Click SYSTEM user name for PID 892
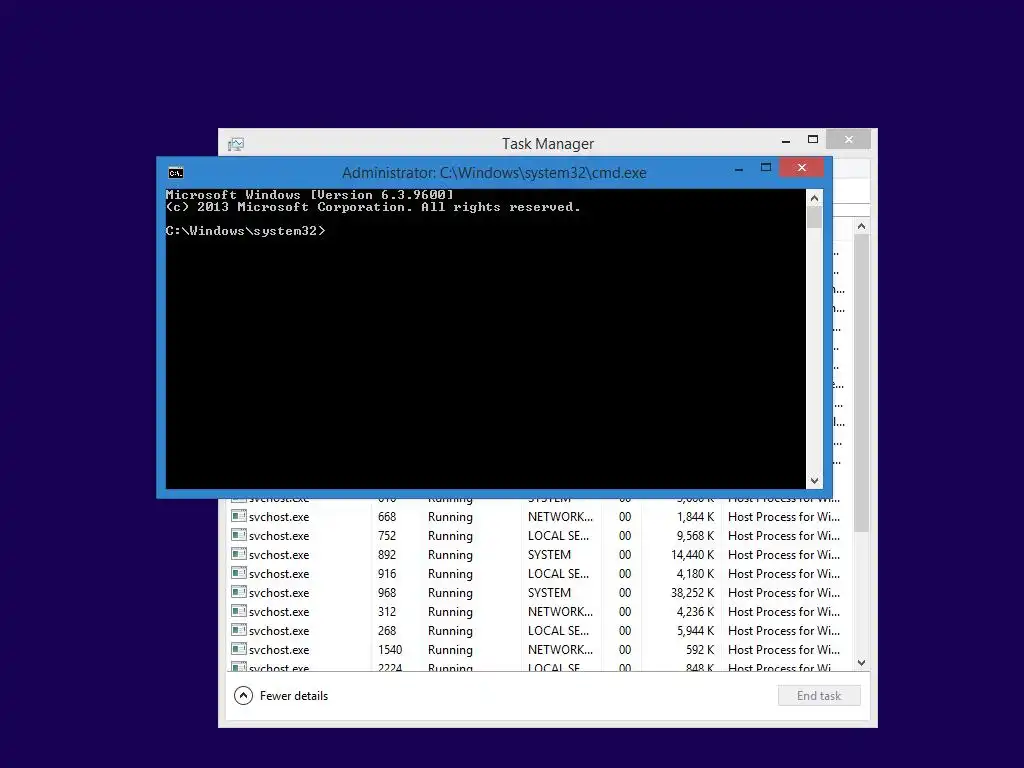1024x768 pixels. [549, 554]
